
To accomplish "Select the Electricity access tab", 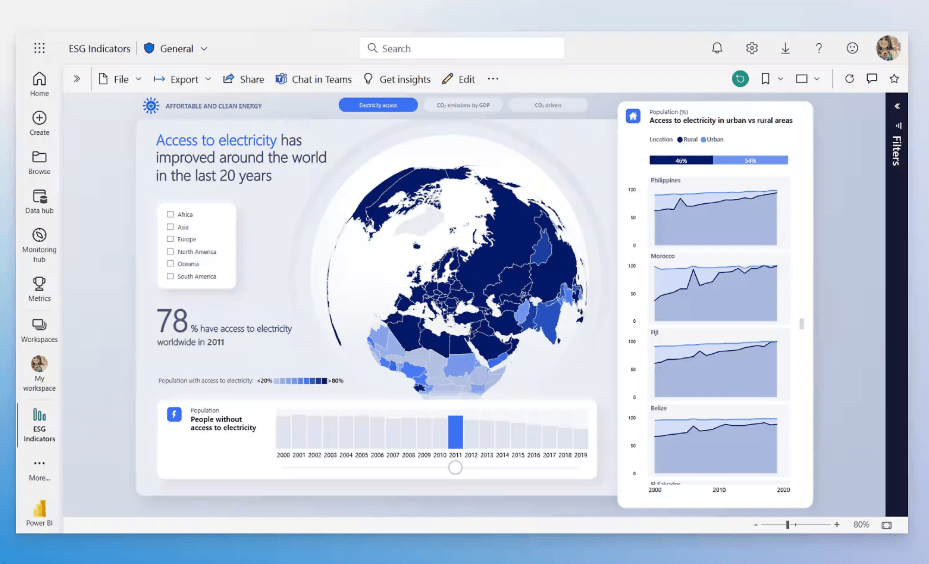I will 378,105.
